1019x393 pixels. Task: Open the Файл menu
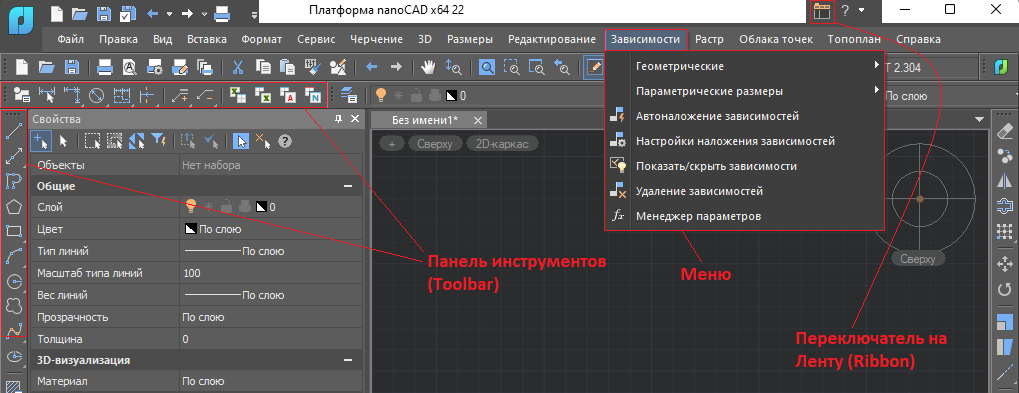(x=71, y=39)
